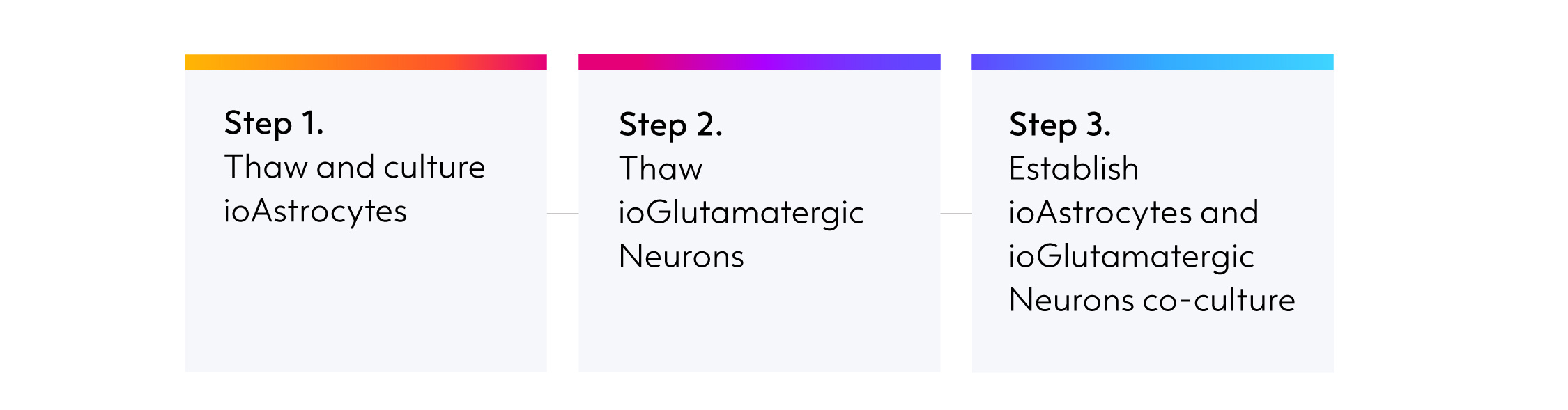Select the orange gradient bar above Step 1
Viewport: 1568px width, 410px height.
(366, 62)
